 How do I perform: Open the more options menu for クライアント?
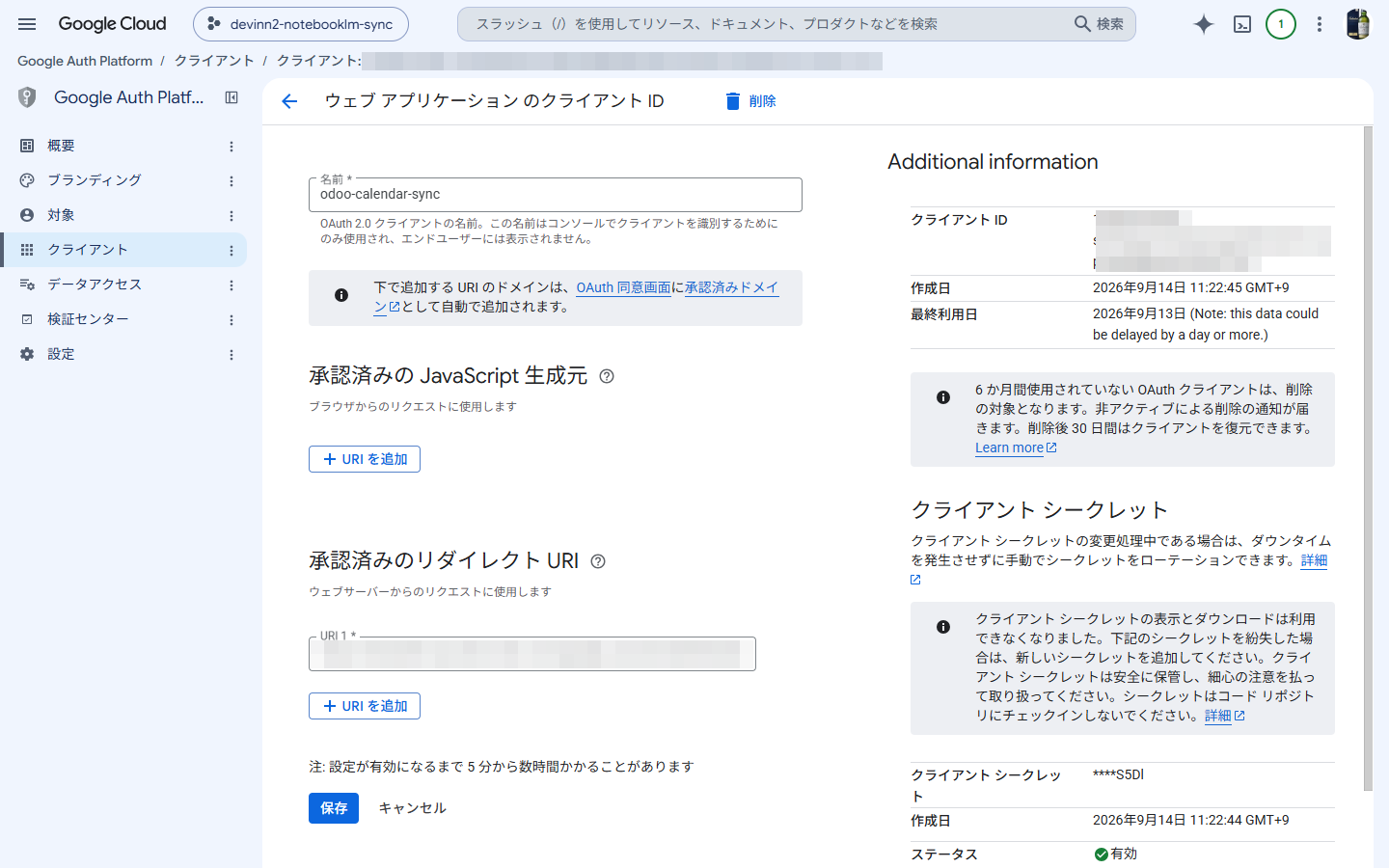point(231,251)
